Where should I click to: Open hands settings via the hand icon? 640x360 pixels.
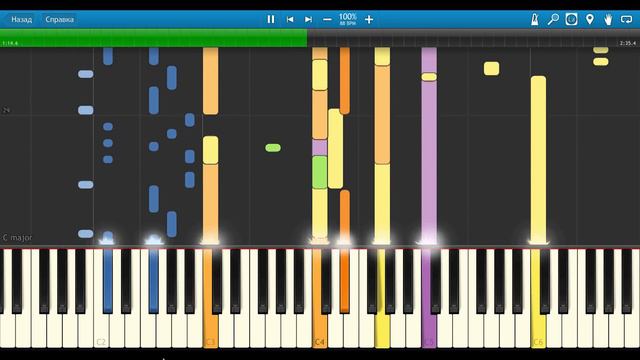(608, 19)
